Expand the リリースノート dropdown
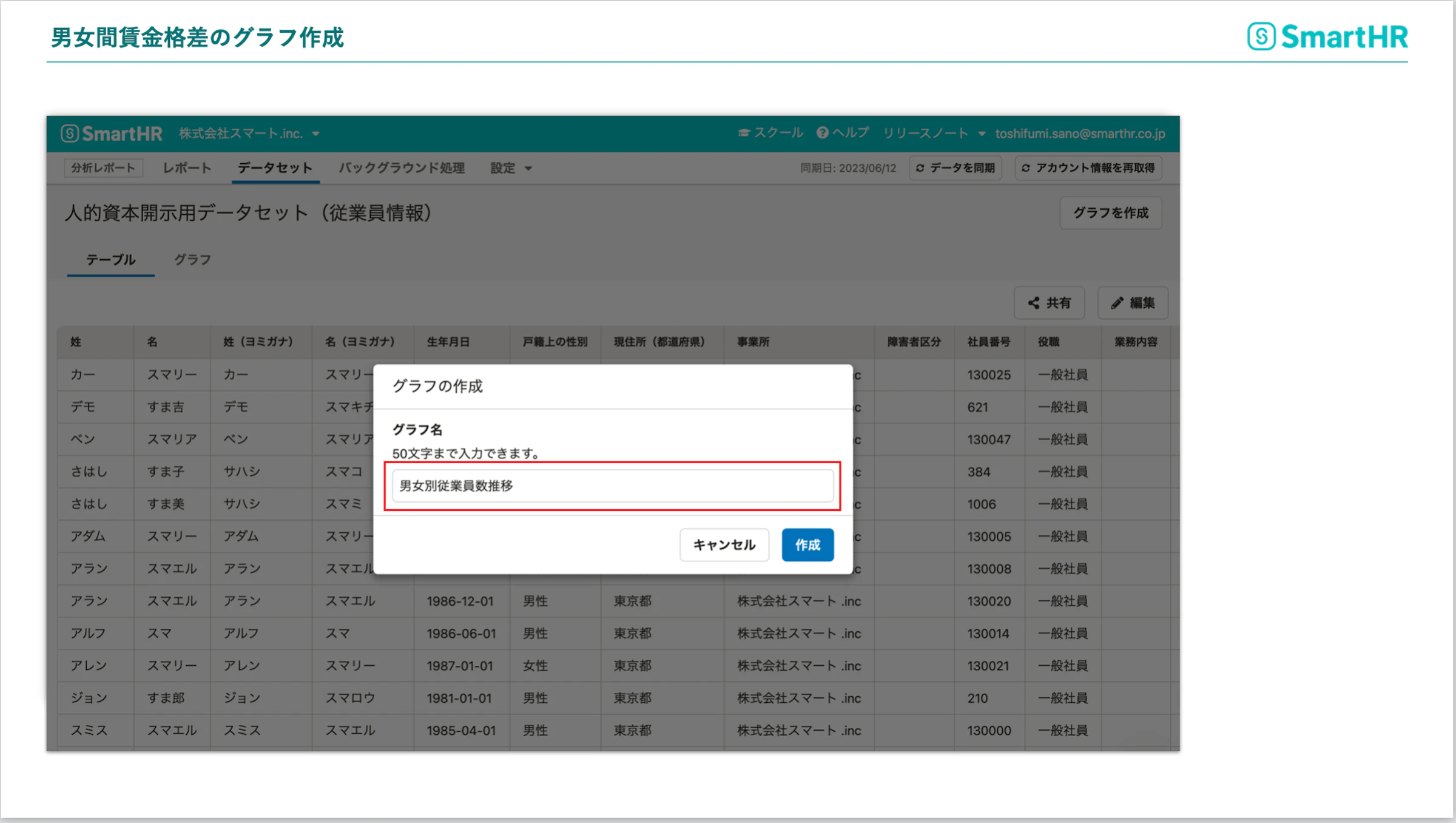 pos(934,133)
